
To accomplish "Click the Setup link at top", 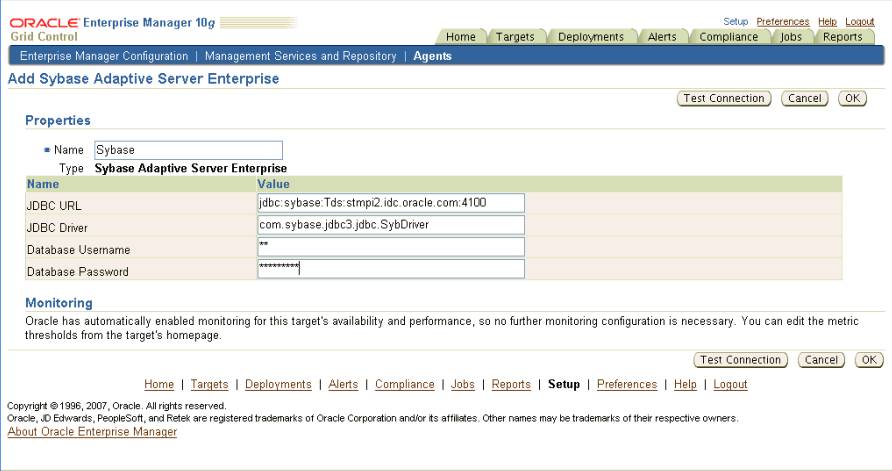I will click(x=736, y=22).
